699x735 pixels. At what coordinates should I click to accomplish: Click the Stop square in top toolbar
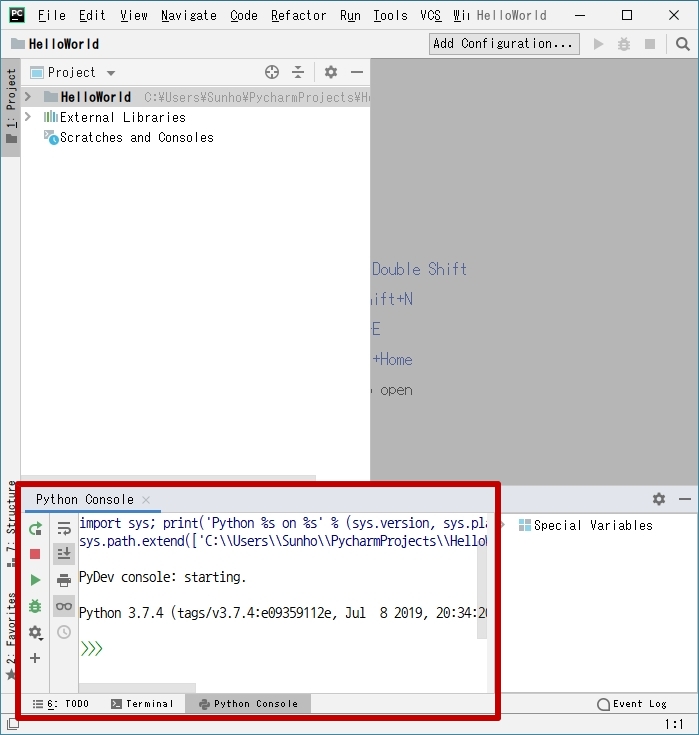650,44
